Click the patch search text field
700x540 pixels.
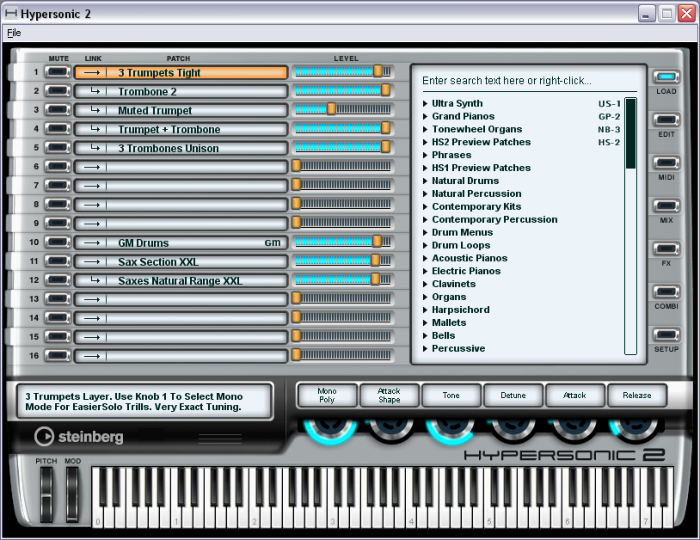click(x=529, y=81)
